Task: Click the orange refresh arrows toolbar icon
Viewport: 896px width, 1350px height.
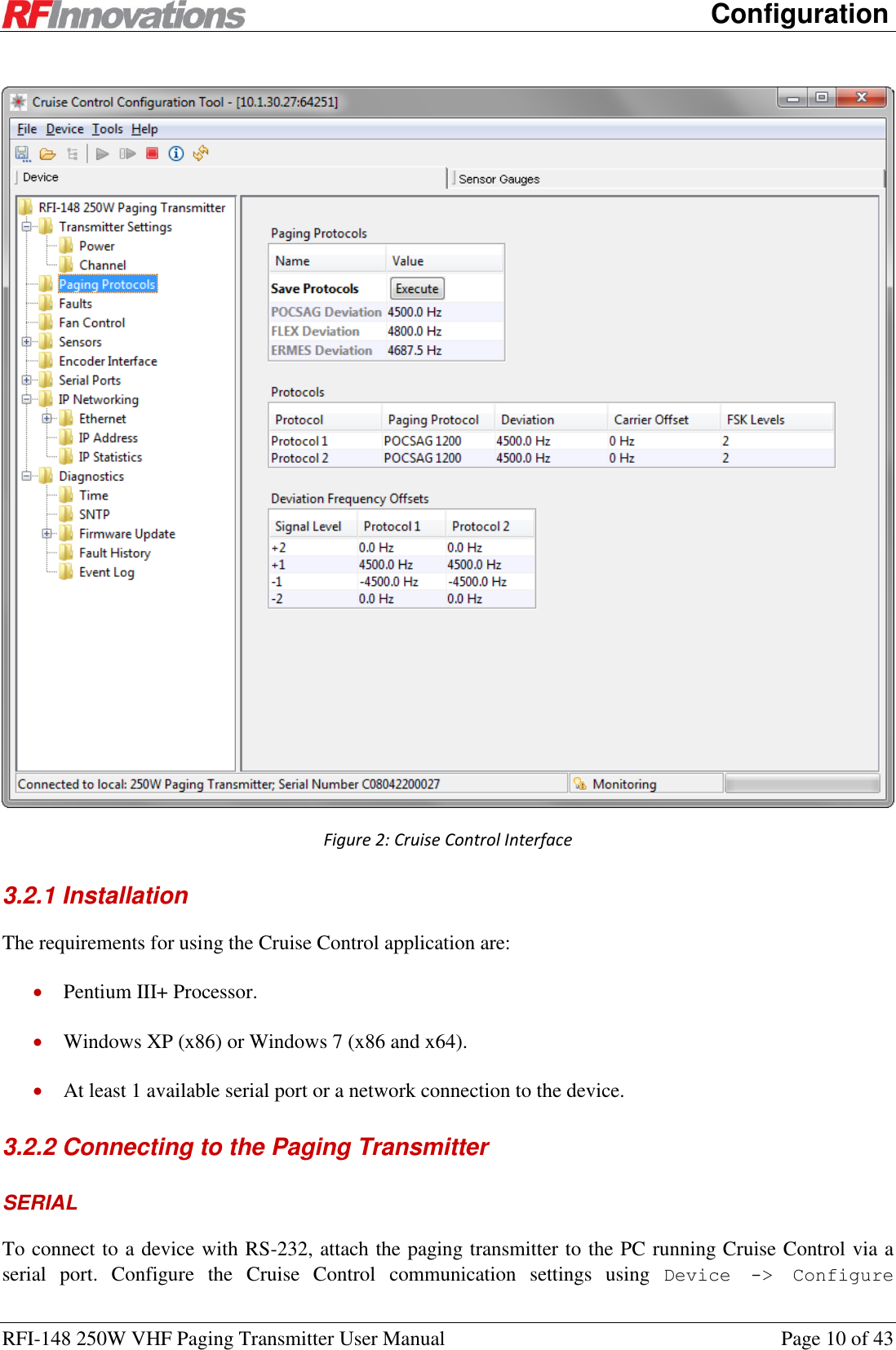Action: (201, 153)
